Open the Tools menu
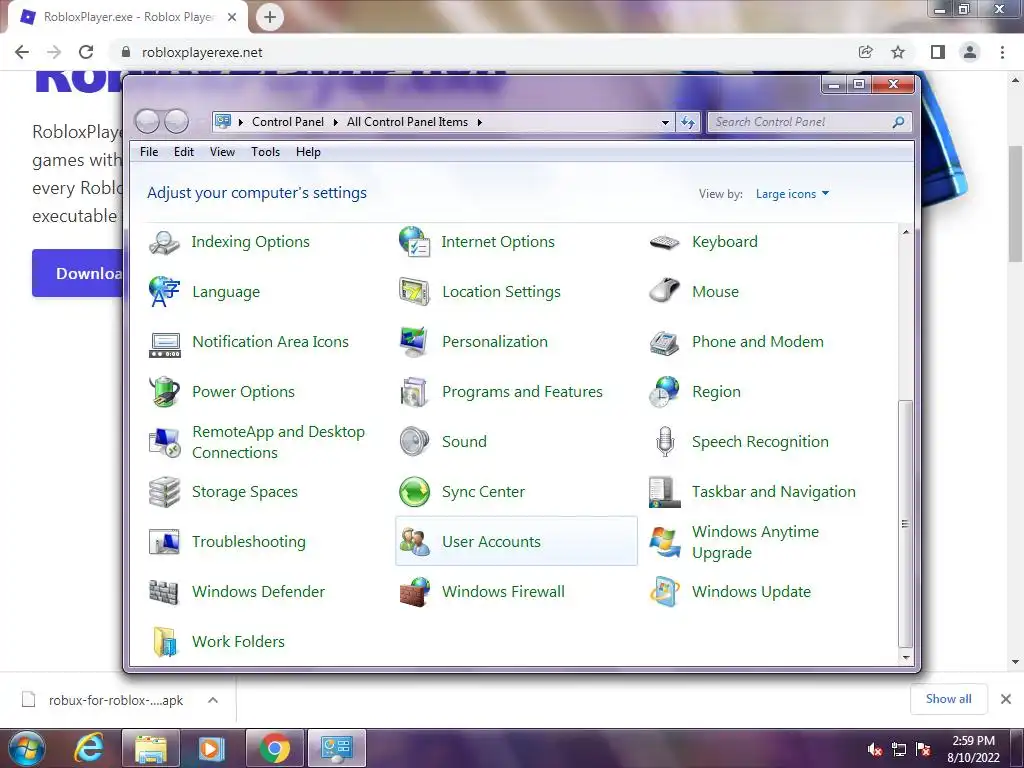1024x768 pixels. coord(265,152)
